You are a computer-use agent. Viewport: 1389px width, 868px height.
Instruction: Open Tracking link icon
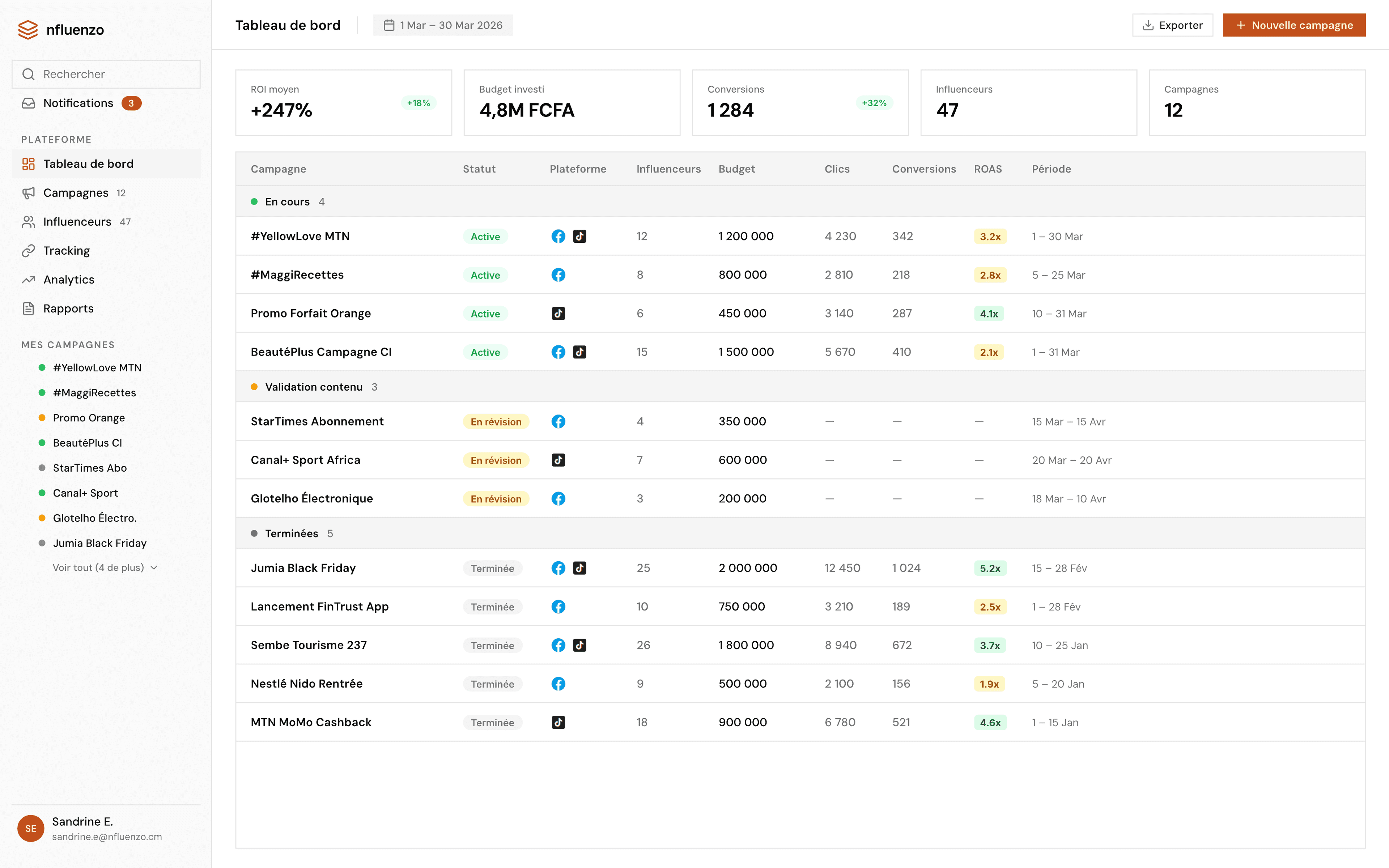pyautogui.click(x=28, y=251)
